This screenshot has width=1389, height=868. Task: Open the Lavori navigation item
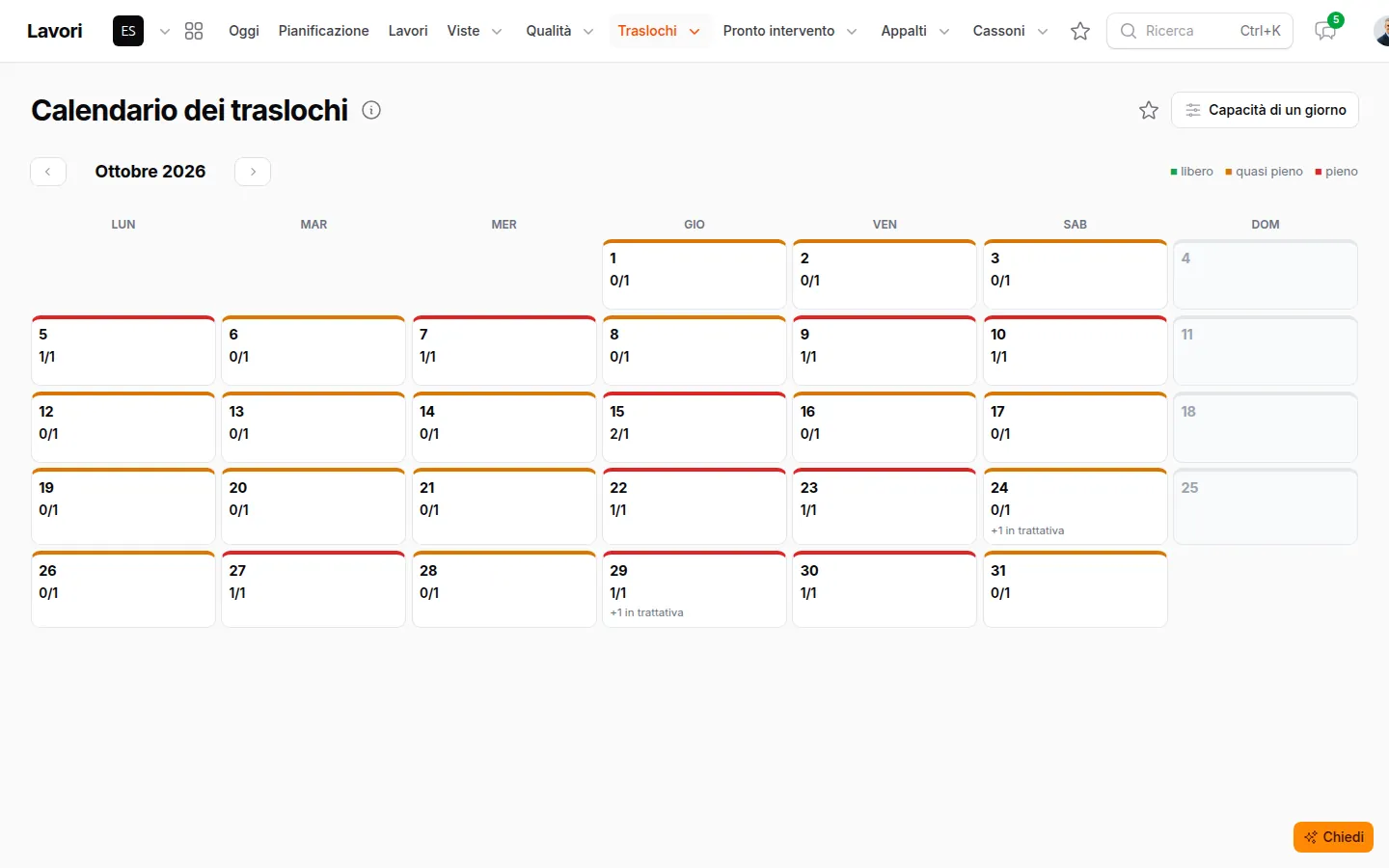click(x=408, y=31)
